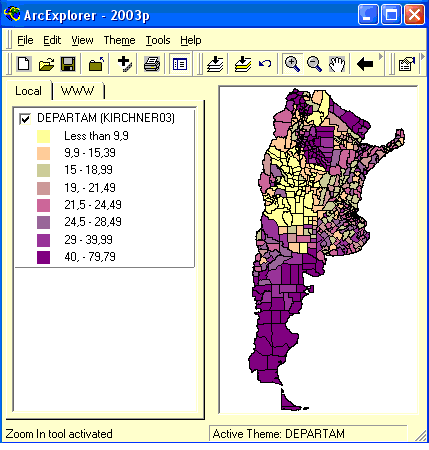This screenshot has width=429, height=450.
Task: Click the back arrow previous extent icon
Action: 365,64
